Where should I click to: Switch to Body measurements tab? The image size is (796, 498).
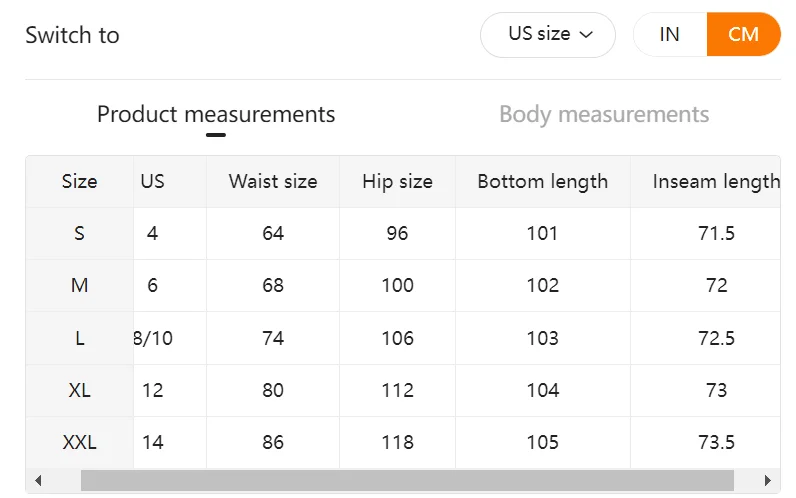point(604,114)
